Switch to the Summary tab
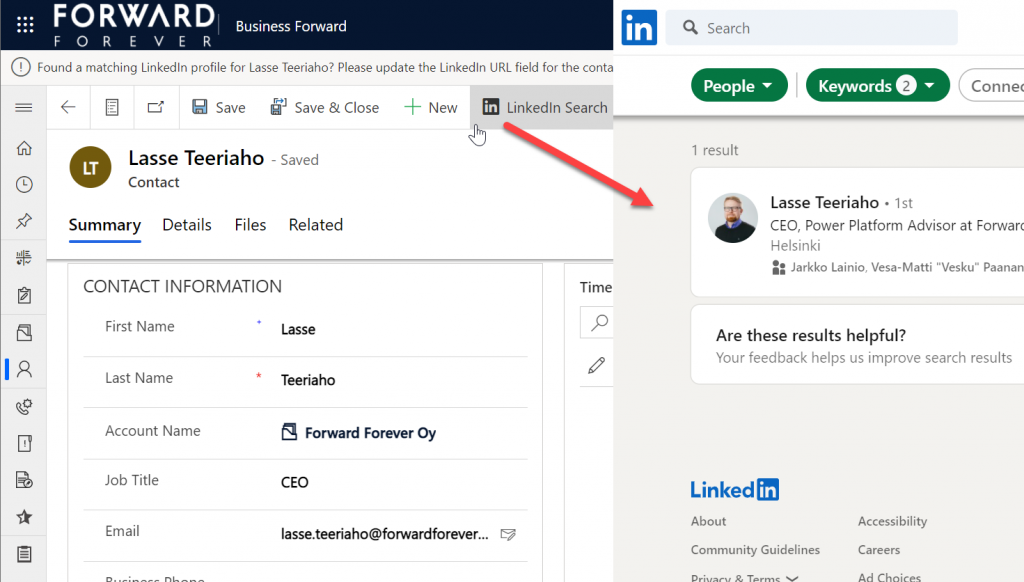This screenshot has width=1024, height=582. 104,225
